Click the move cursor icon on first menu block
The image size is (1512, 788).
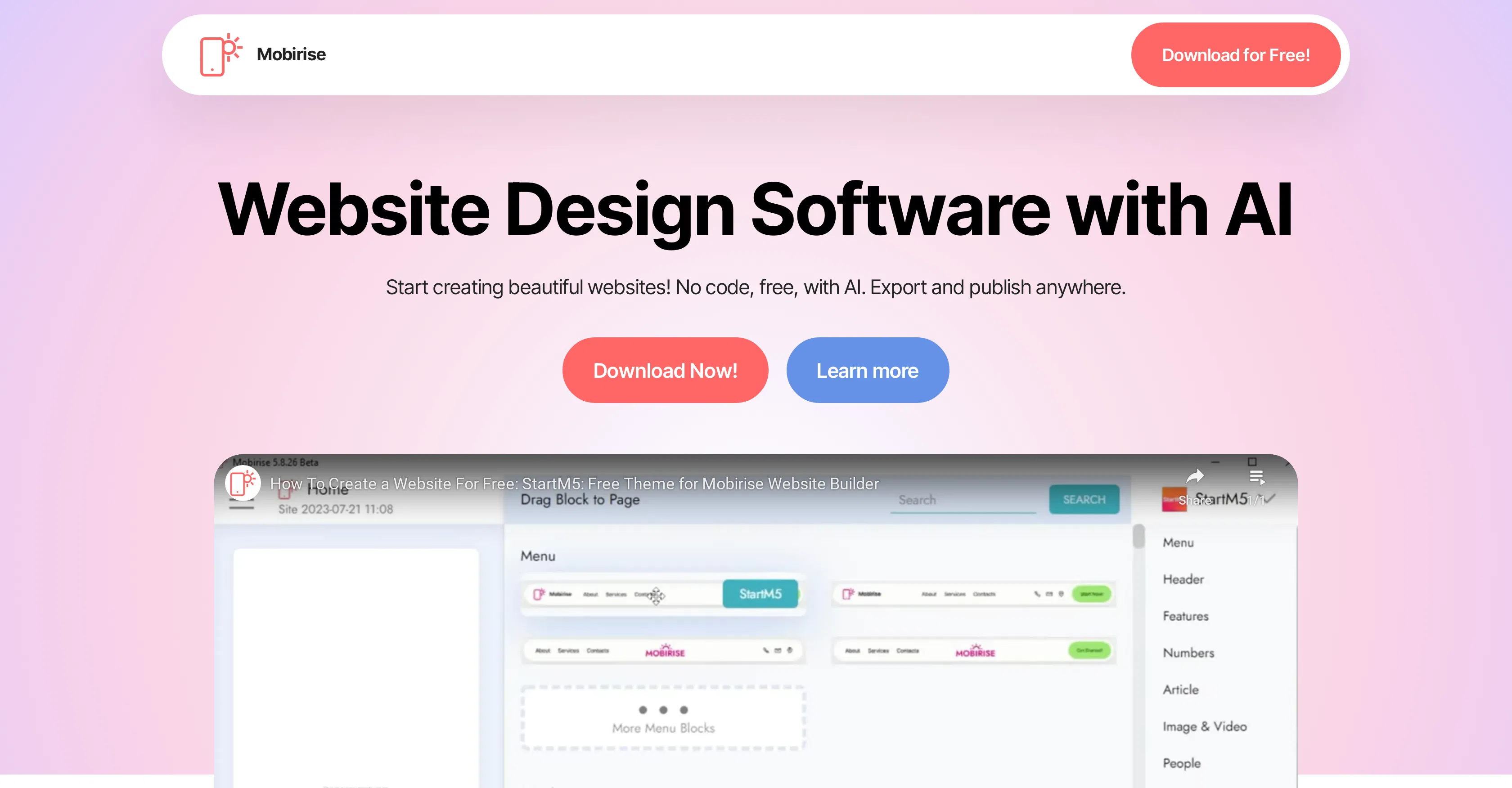(656, 595)
